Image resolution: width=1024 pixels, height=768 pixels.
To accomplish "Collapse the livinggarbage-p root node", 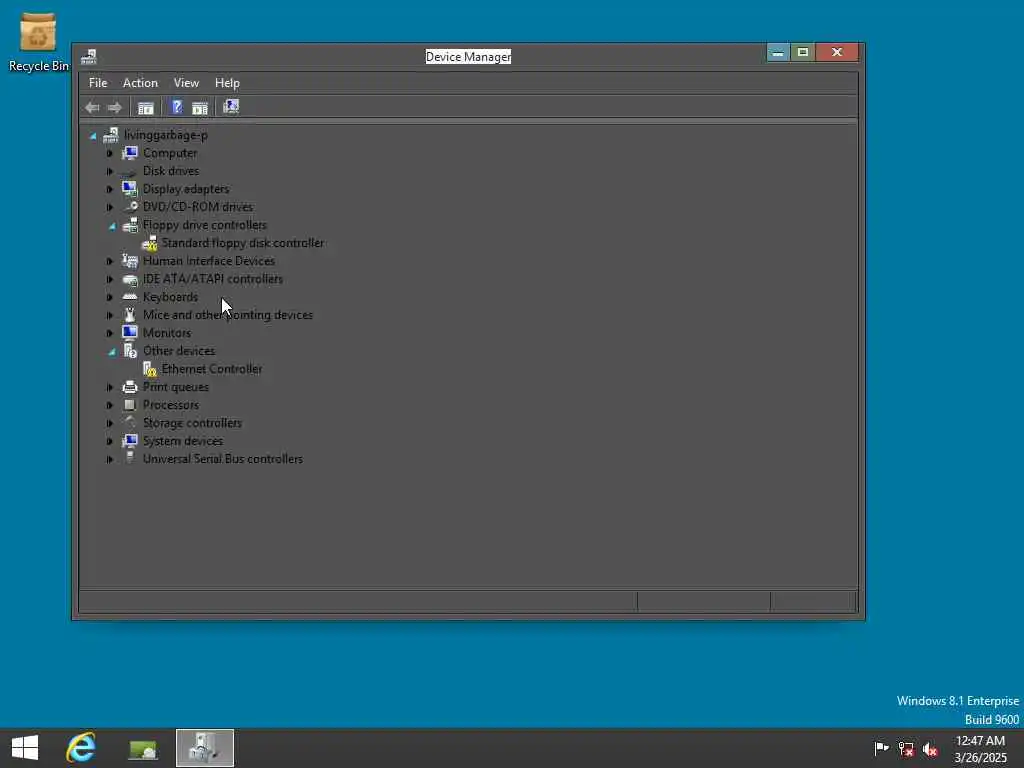I will click(x=93, y=136).
